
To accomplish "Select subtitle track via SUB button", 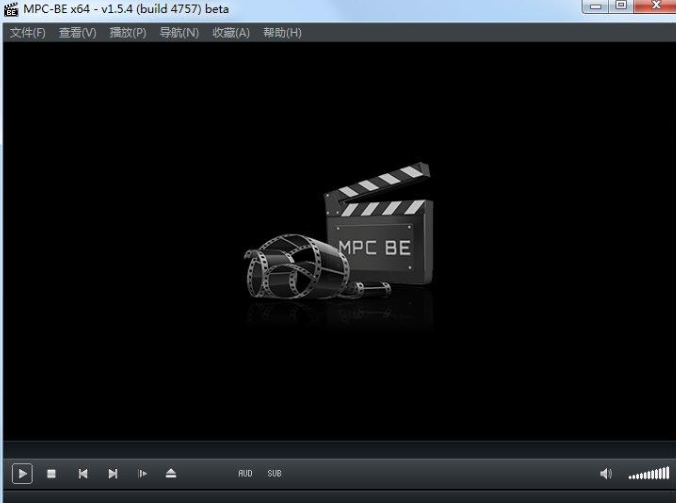I will (274, 473).
